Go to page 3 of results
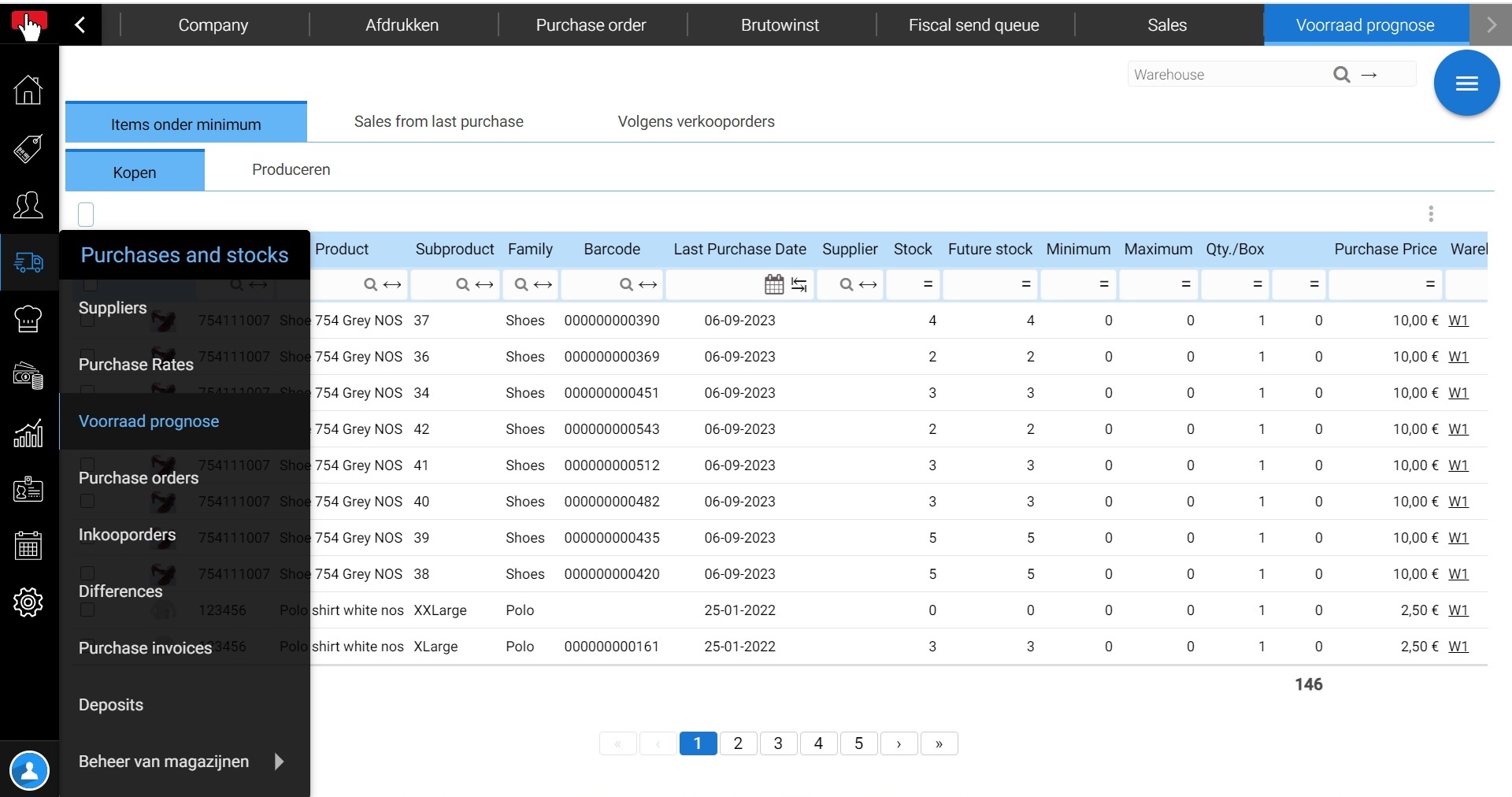 click(778, 743)
